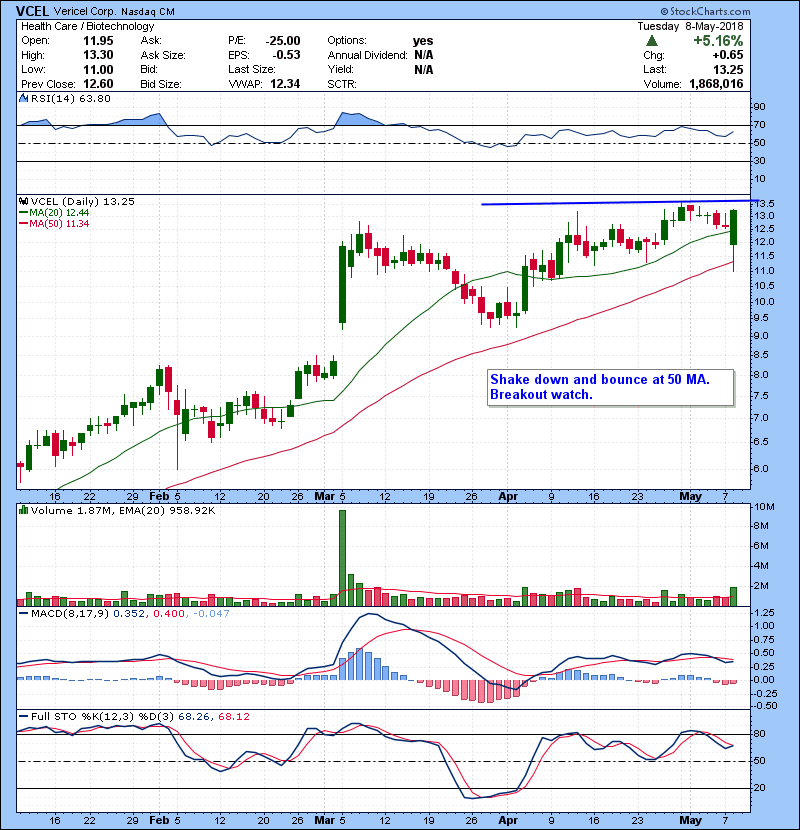Screen dimensions: 800x830
Task: Click the SCTR label in quote header
Action: 341,84
